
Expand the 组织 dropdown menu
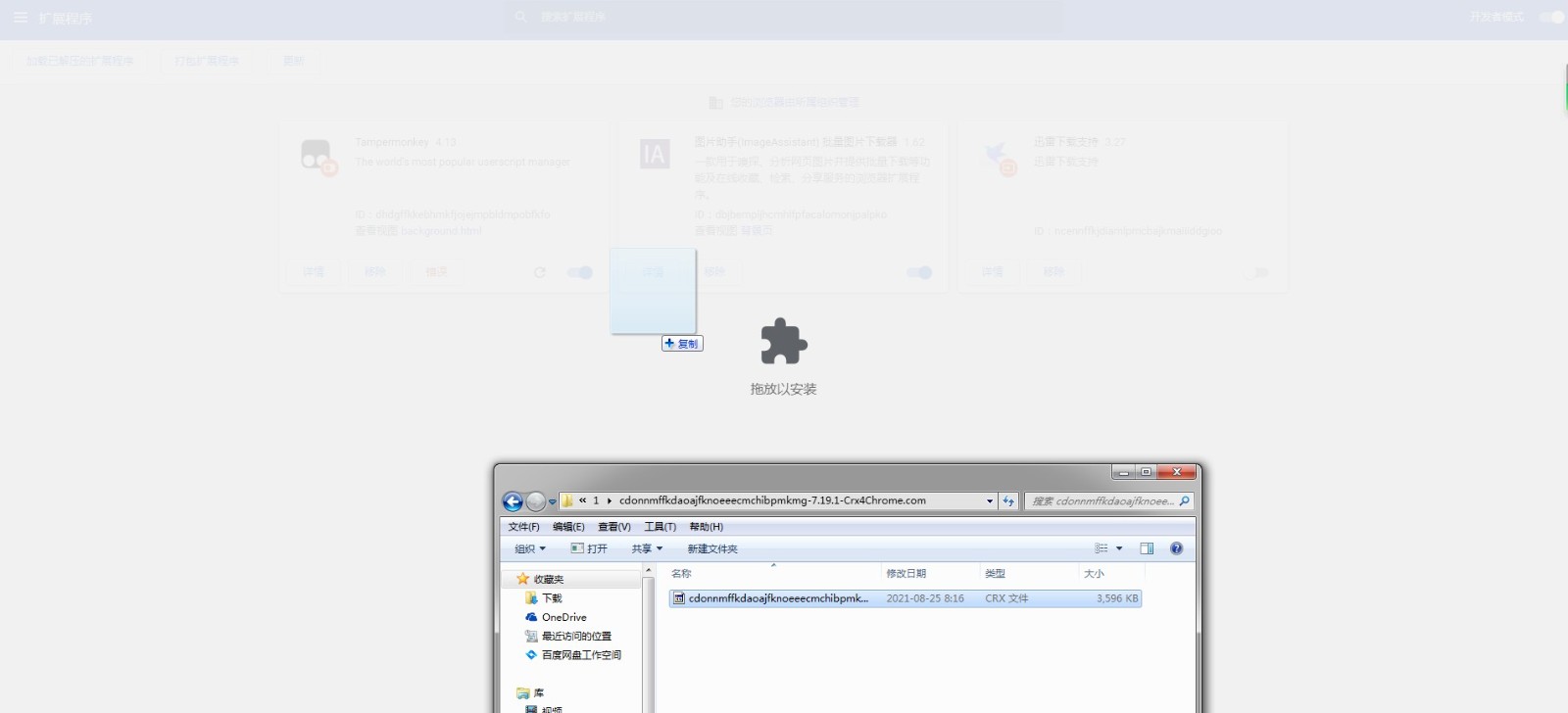530,548
